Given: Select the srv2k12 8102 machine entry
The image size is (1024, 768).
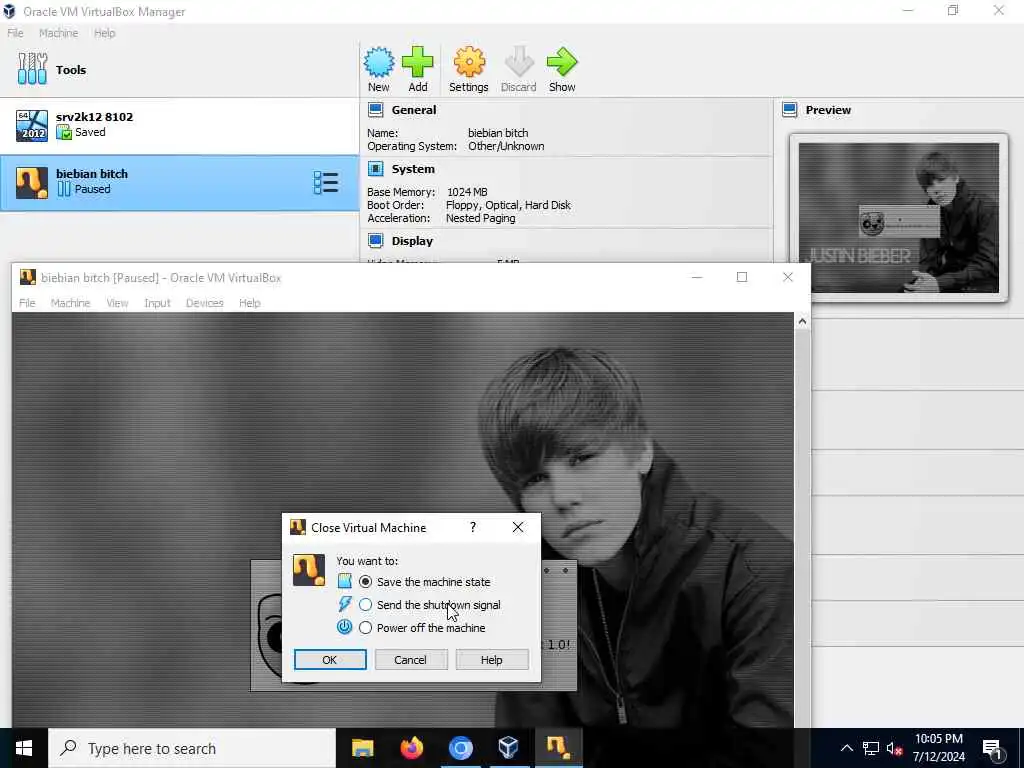Looking at the screenshot, I should [180, 125].
